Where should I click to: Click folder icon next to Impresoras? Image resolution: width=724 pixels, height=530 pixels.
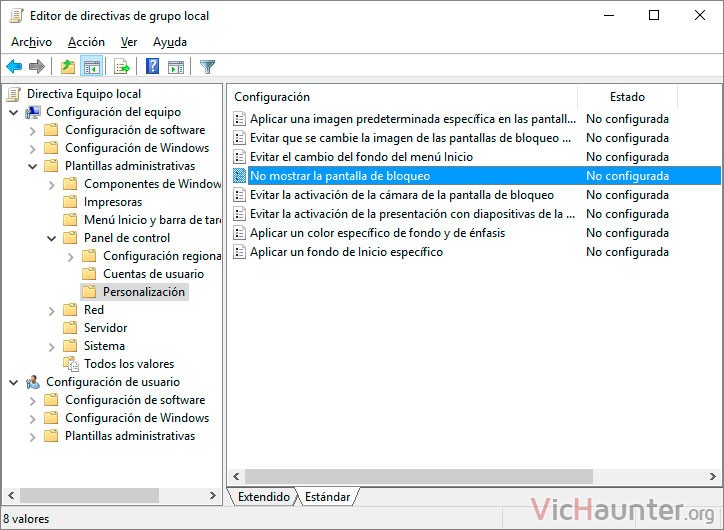[x=70, y=202]
